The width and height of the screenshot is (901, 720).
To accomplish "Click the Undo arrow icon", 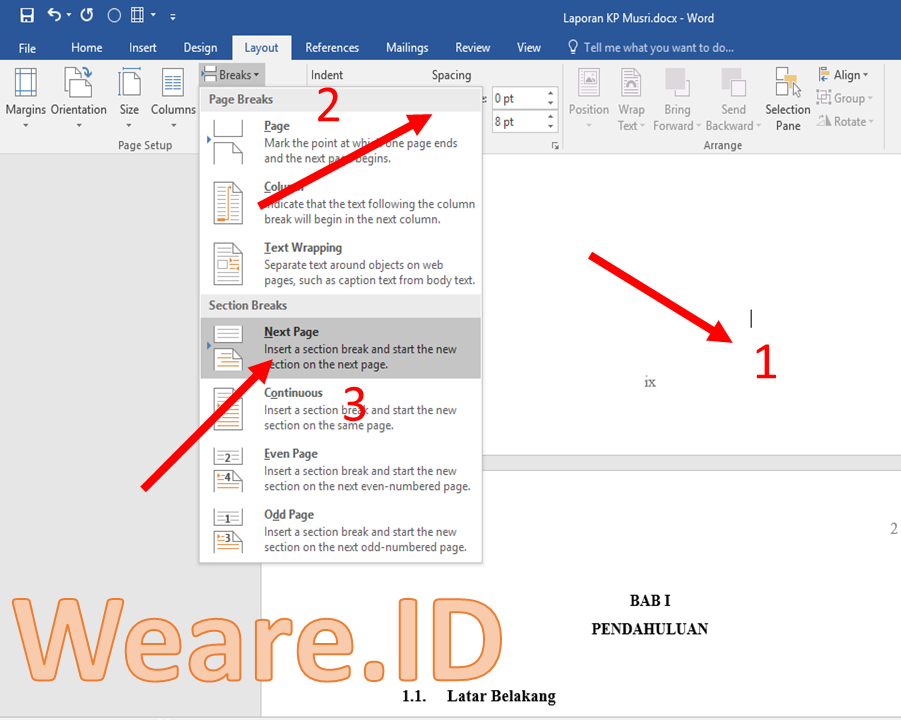I will tap(54, 15).
